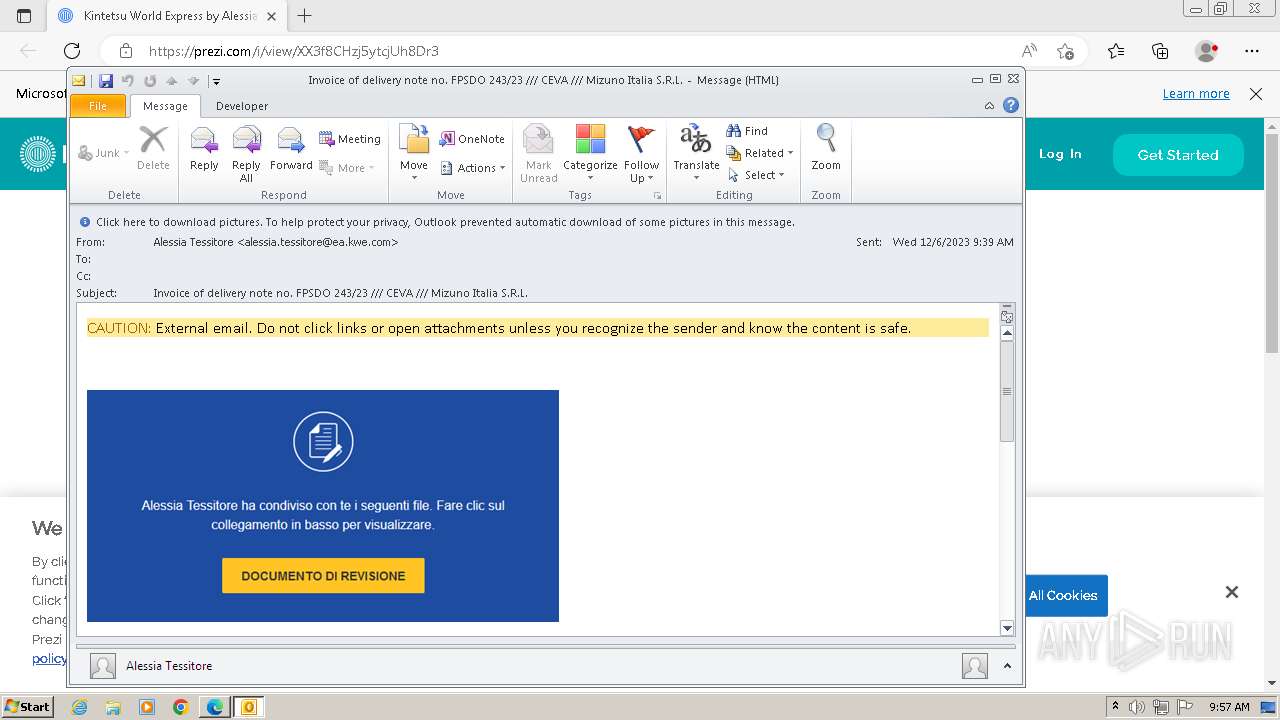Open the Junk dropdown
This screenshot has width=1280, height=720.
103,153
